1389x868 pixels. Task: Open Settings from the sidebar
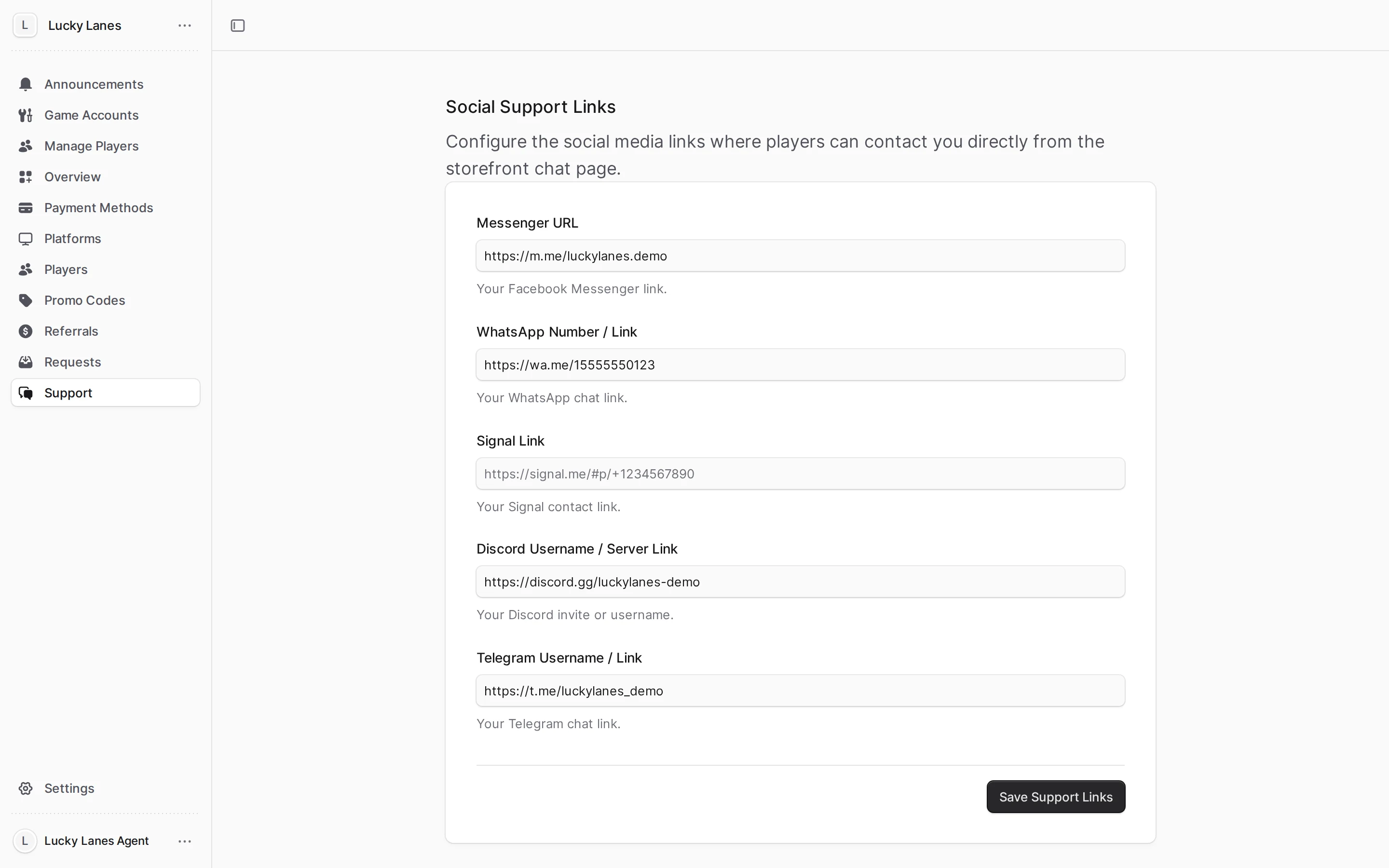106,788
